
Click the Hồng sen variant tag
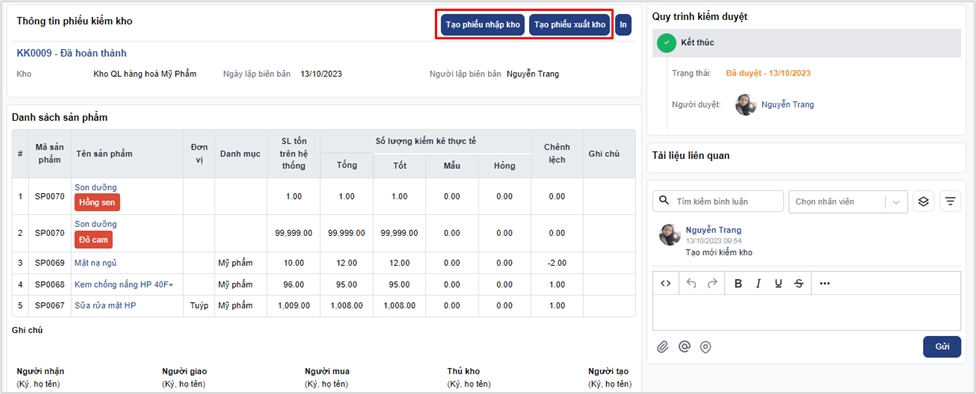[x=97, y=203]
